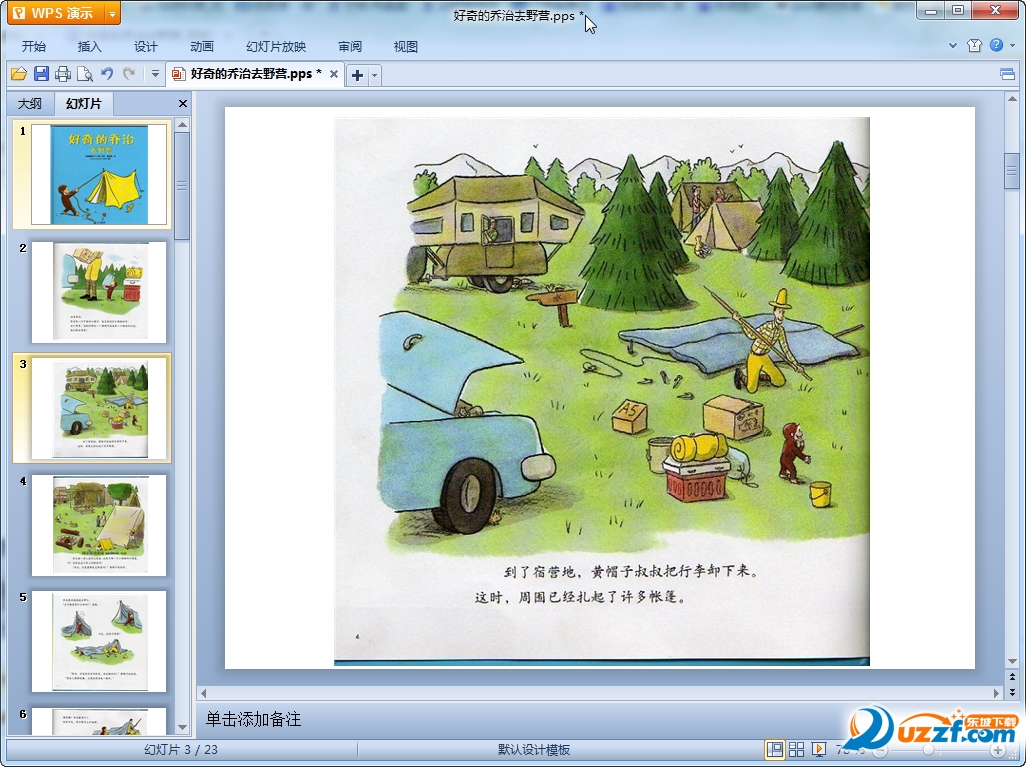Go to previous slide double-arrow button

point(1012,677)
